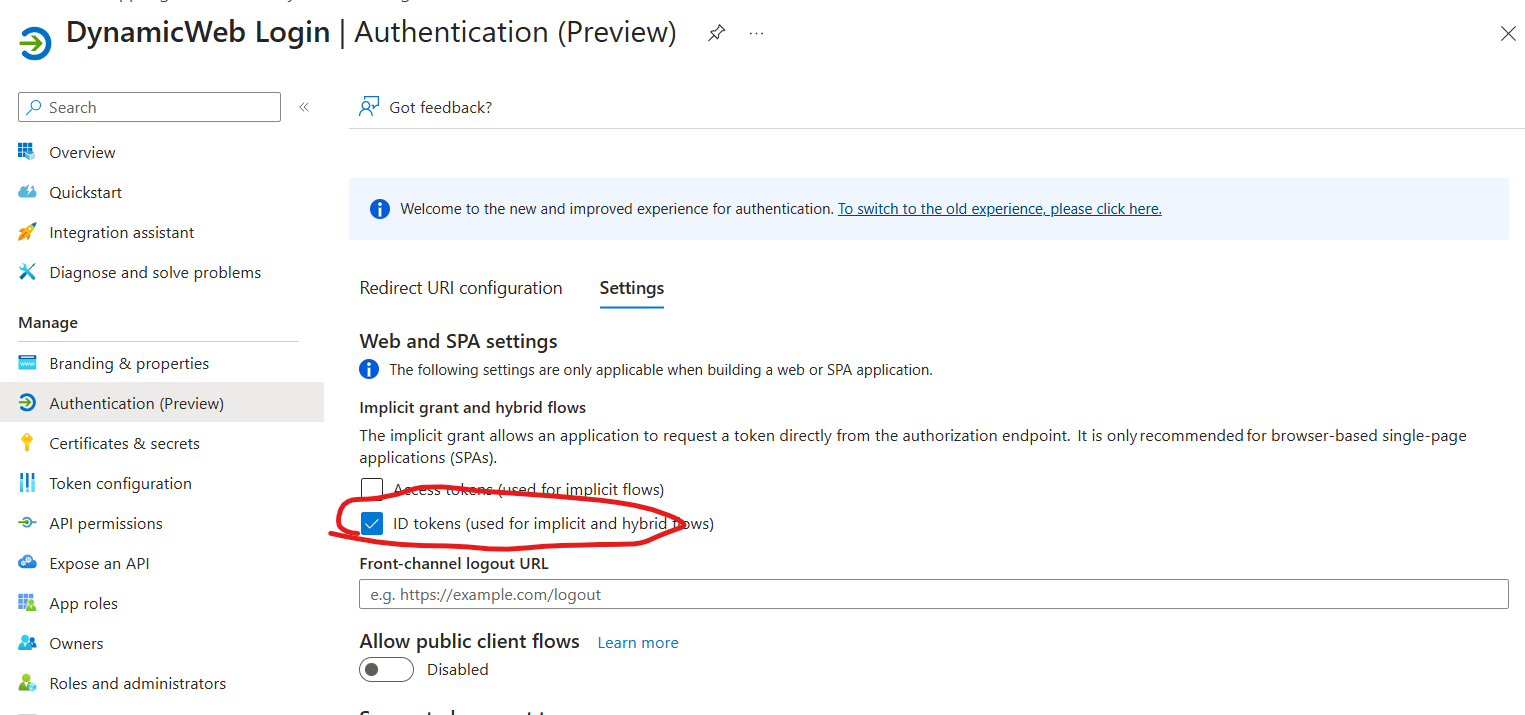This screenshot has width=1525, height=715.
Task: Toggle Allow public client flows switch
Action: pos(386,669)
